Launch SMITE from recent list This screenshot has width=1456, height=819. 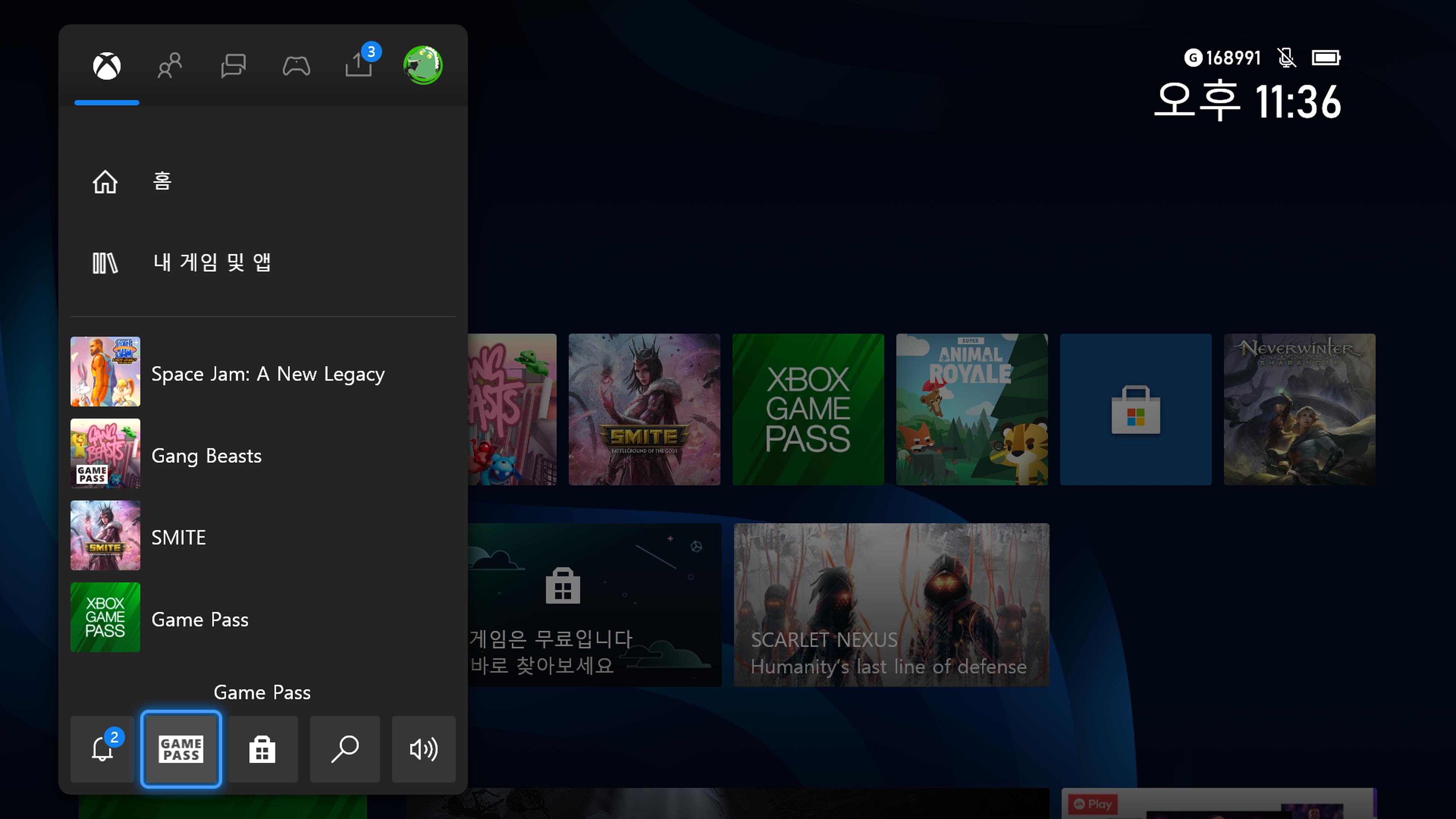pos(263,536)
